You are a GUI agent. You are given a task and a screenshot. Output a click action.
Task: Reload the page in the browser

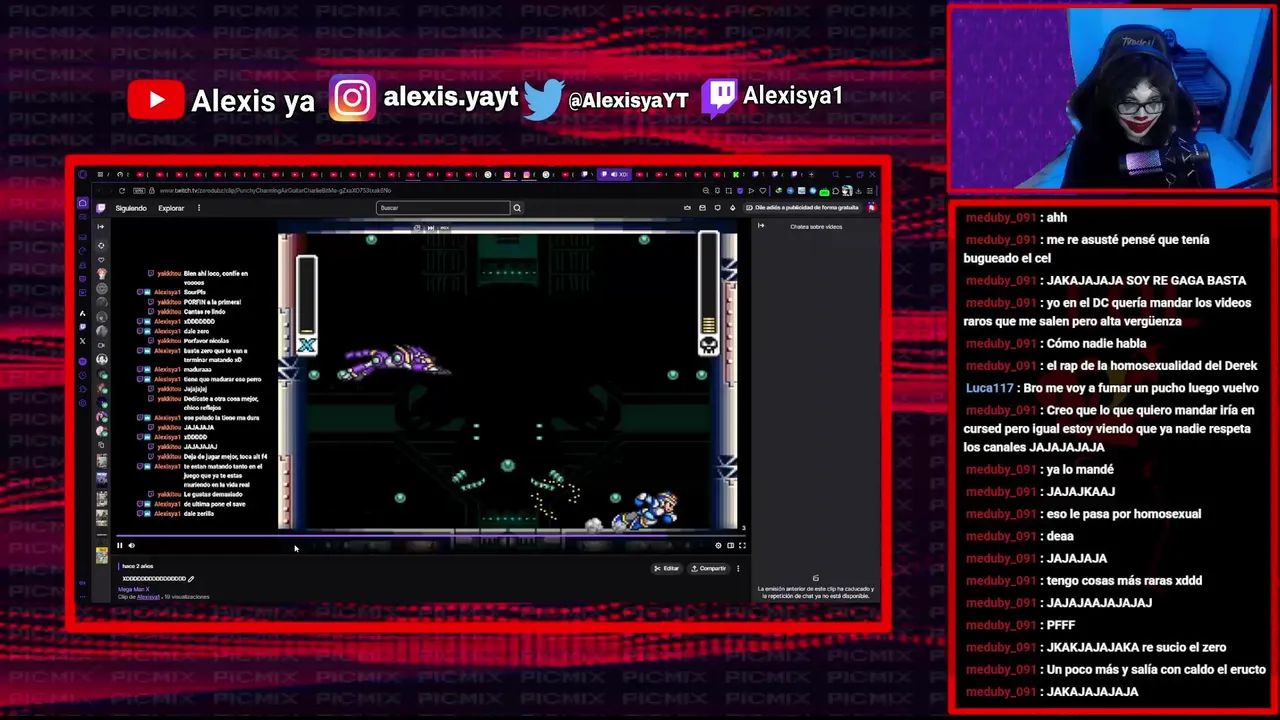click(x=122, y=190)
